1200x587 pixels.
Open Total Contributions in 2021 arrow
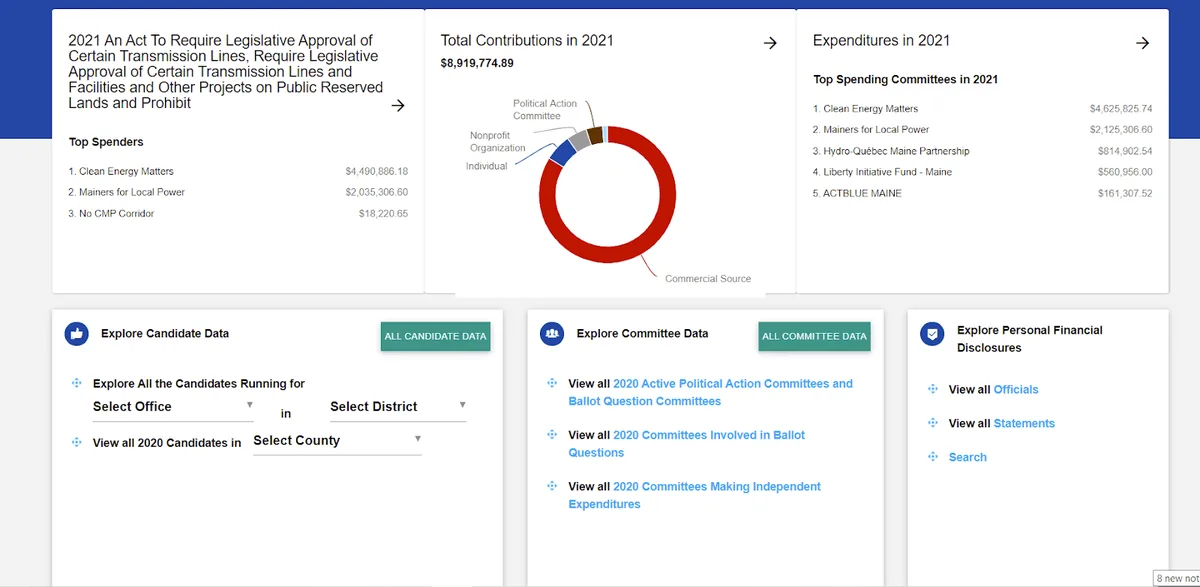[770, 43]
